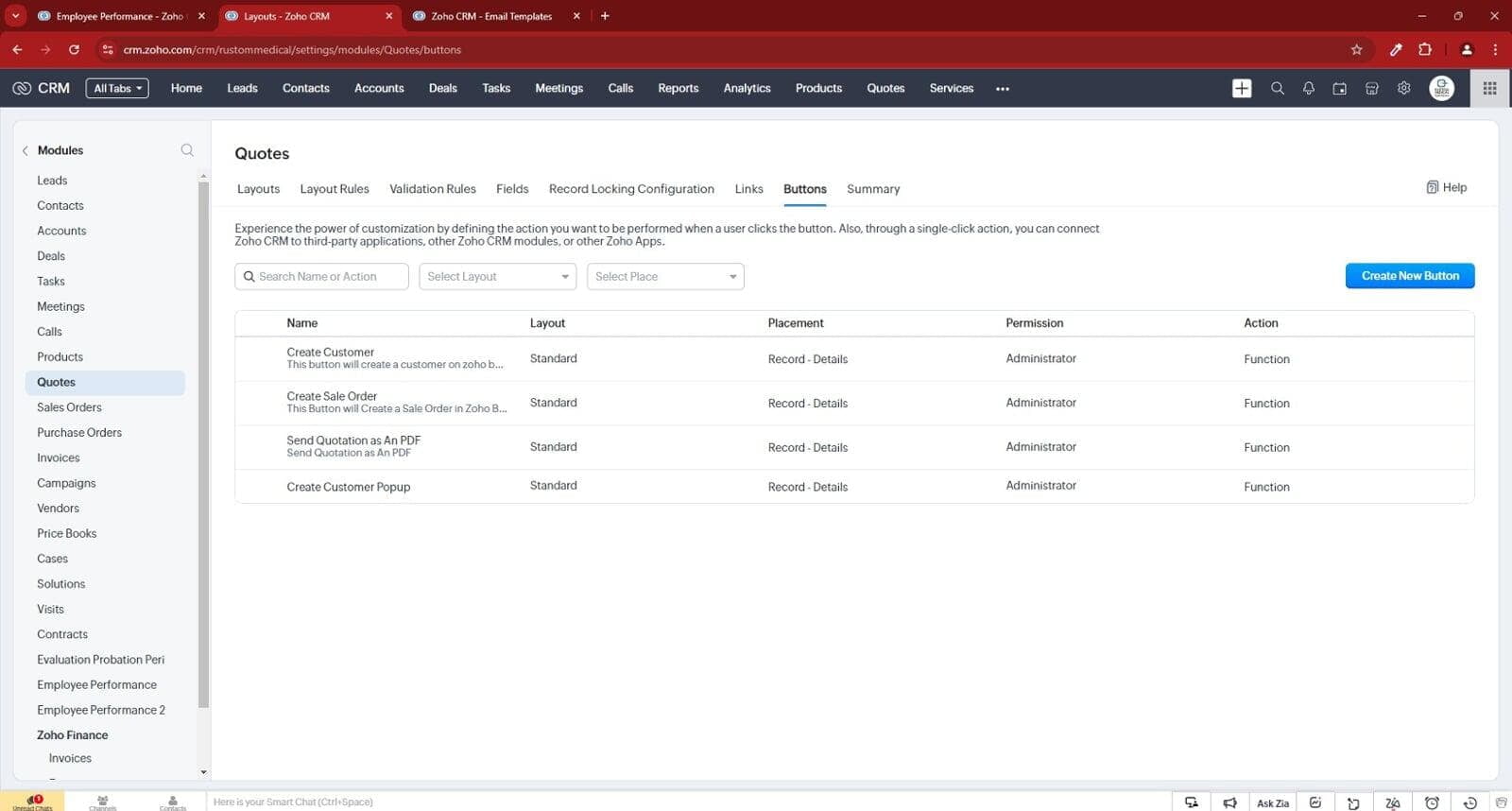
Task: Switch to the Summary tab
Action: click(x=873, y=189)
